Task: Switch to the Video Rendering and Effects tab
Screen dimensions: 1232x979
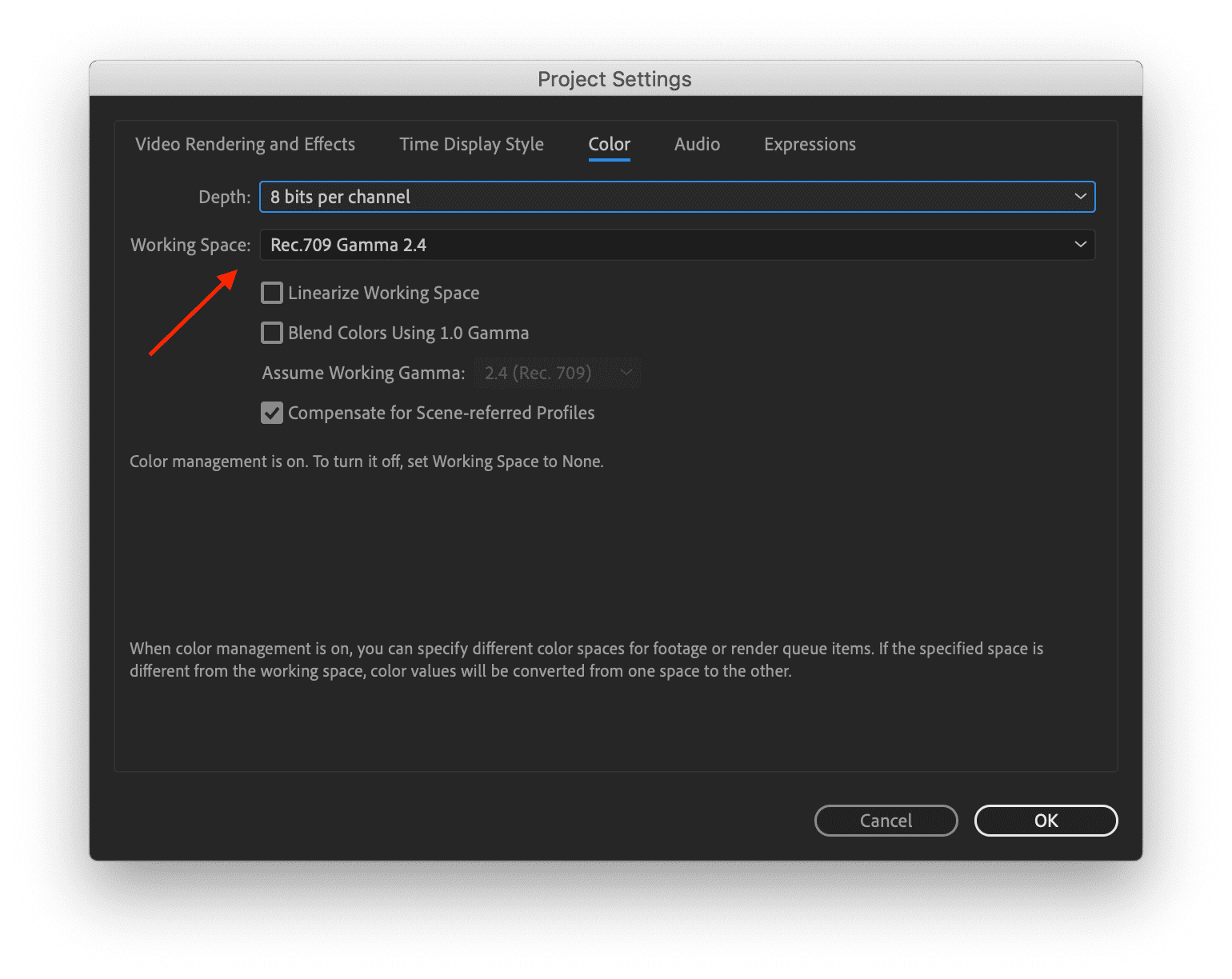Action: tap(245, 145)
